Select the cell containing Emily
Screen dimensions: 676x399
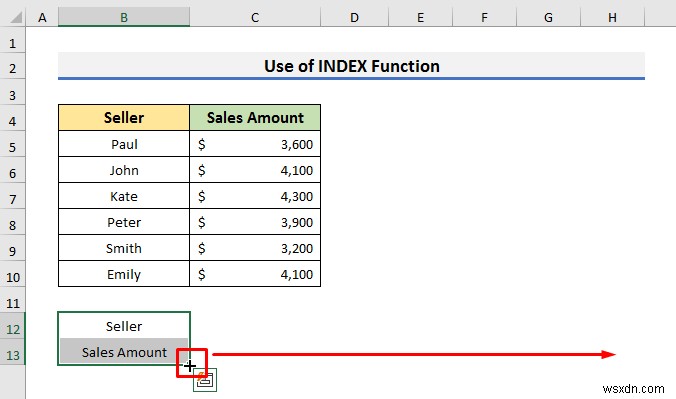click(124, 274)
